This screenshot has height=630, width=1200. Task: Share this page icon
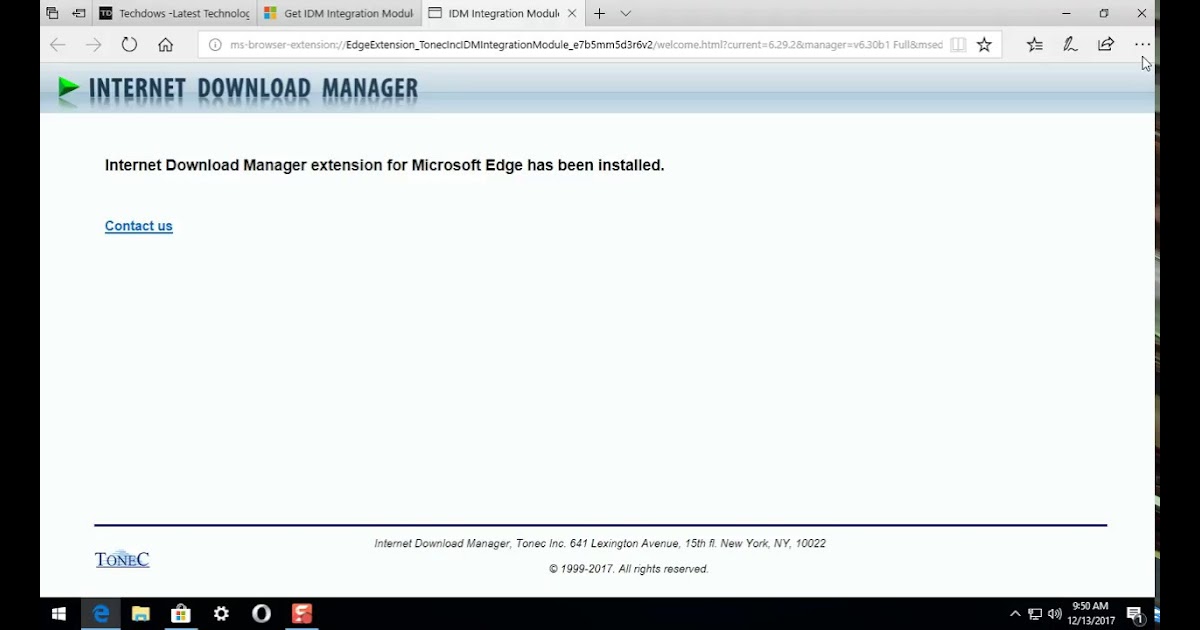click(x=1106, y=45)
